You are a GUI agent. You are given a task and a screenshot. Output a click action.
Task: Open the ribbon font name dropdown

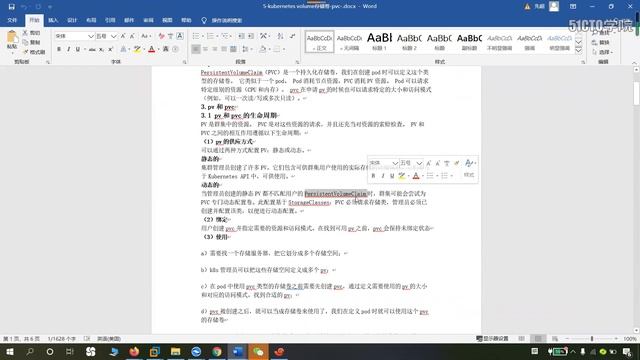point(91,36)
